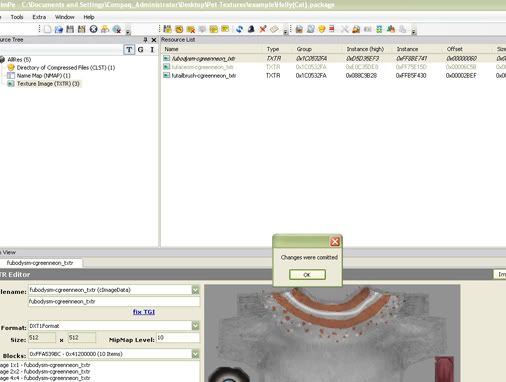
Task: Toggle the G sort button in Resource Tree
Action: pyautogui.click(x=141, y=50)
